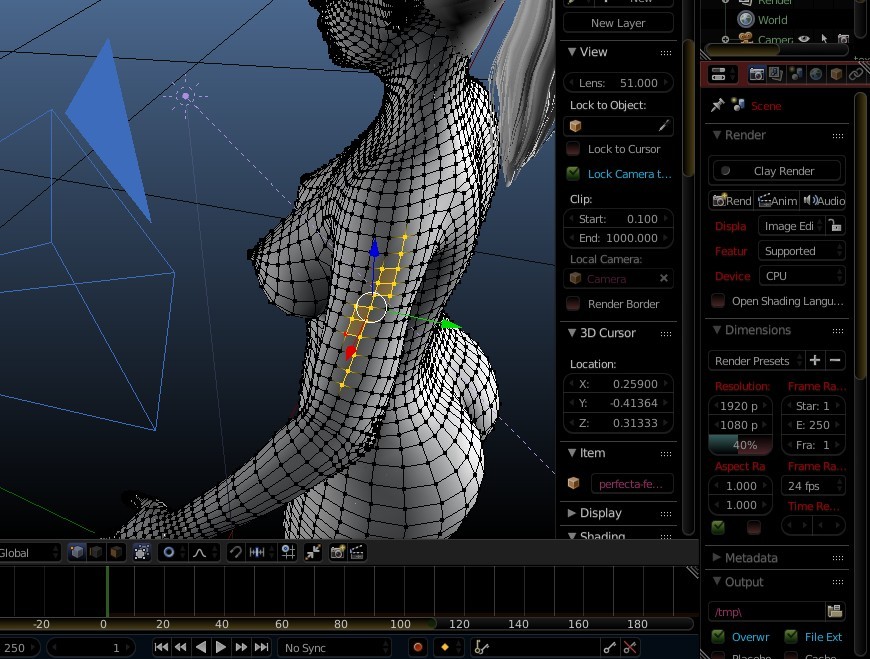Image resolution: width=870 pixels, height=659 pixels.
Task: Switch to the Render Layers tab
Action: tap(778, 73)
